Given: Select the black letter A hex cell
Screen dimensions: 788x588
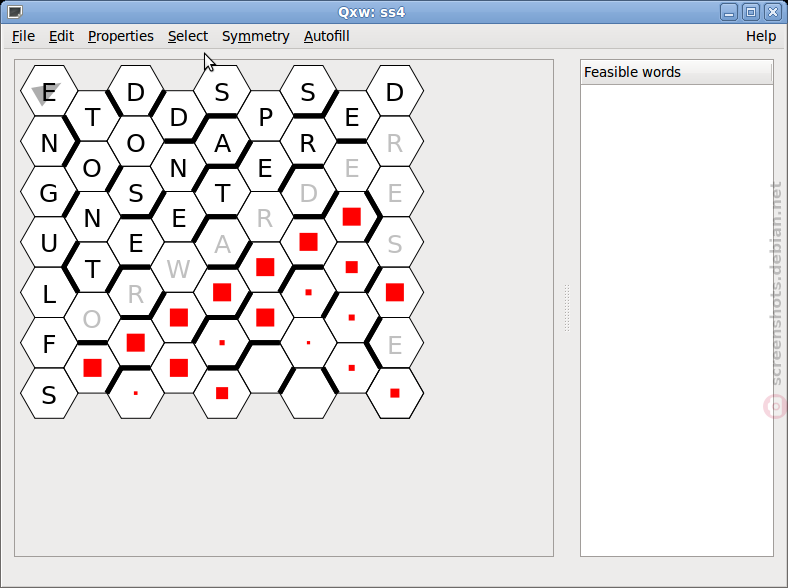Looking at the screenshot, I should [222, 142].
